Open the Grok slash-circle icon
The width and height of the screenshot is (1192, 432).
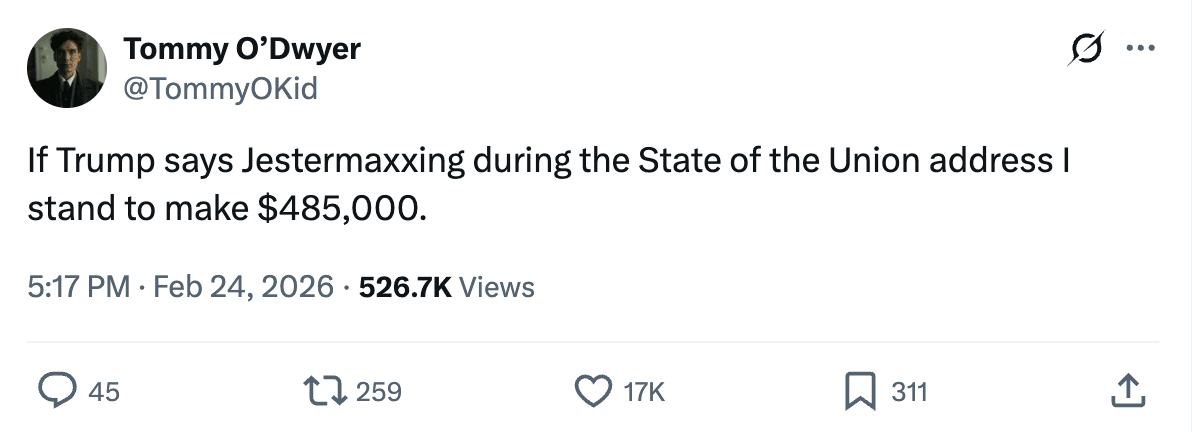[x=1086, y=48]
